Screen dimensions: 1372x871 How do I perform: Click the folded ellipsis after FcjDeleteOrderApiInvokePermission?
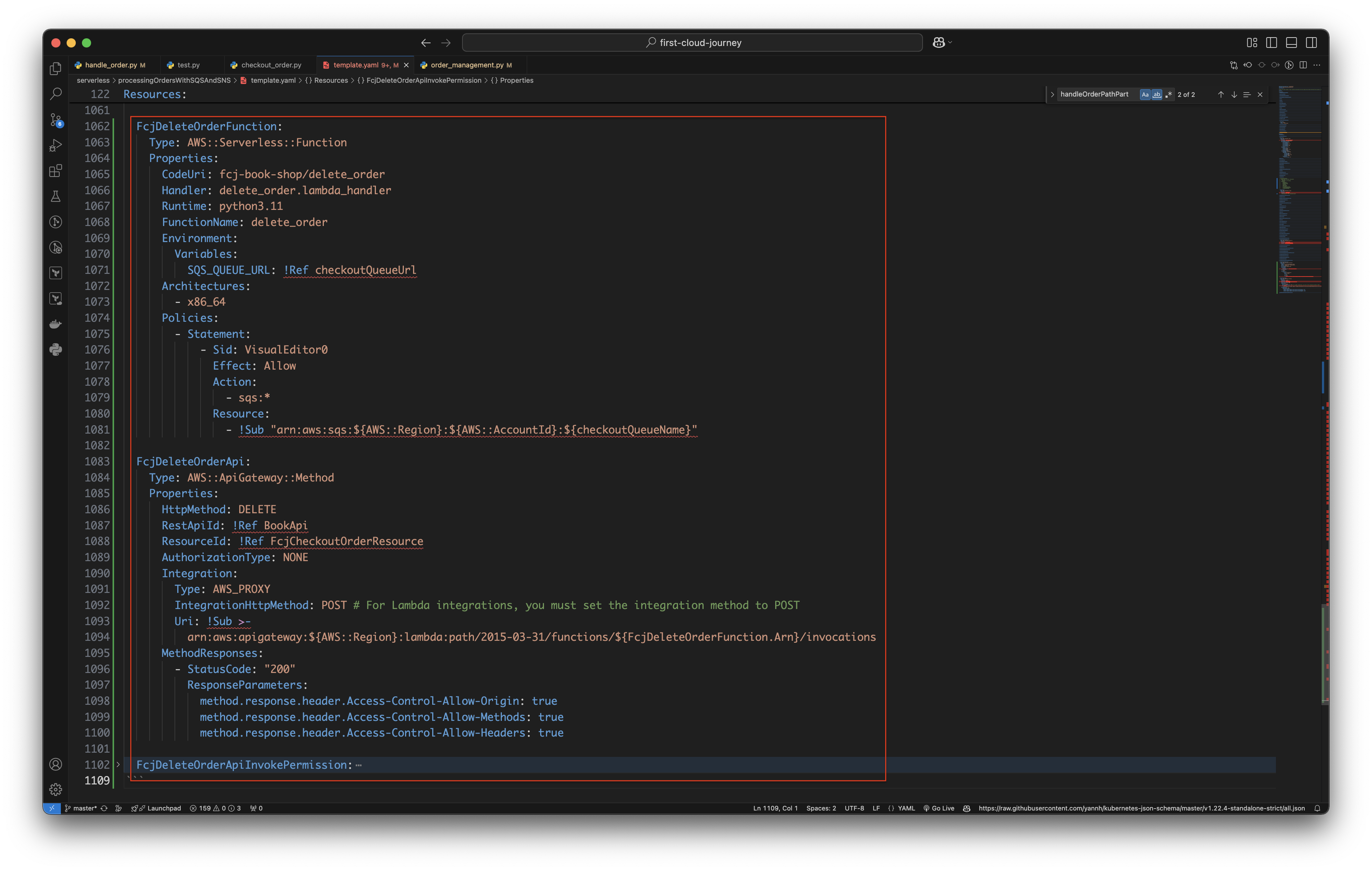pos(358,765)
